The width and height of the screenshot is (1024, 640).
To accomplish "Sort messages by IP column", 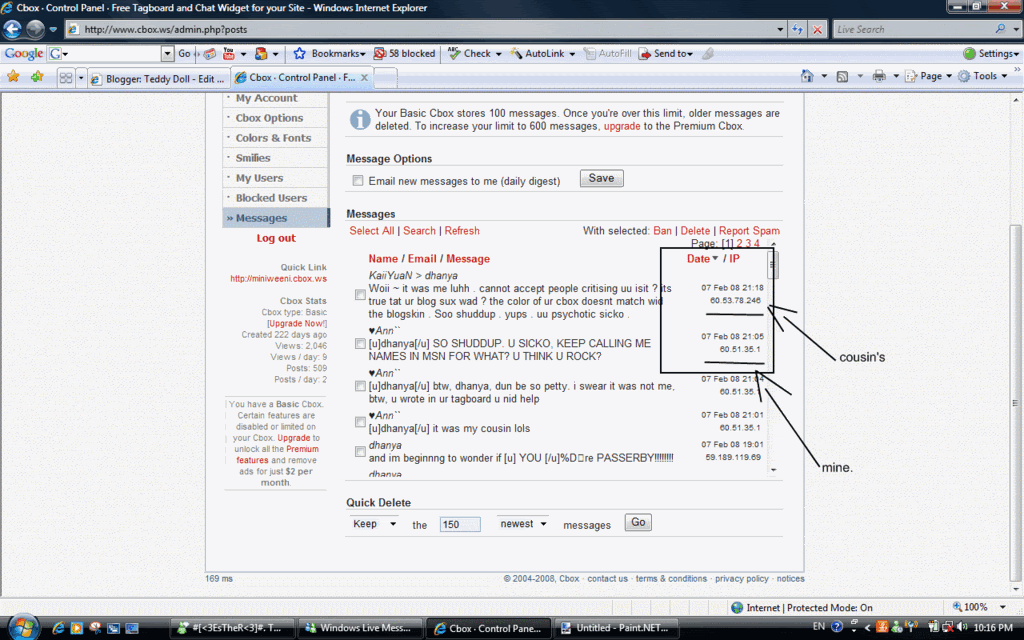I will [735, 259].
